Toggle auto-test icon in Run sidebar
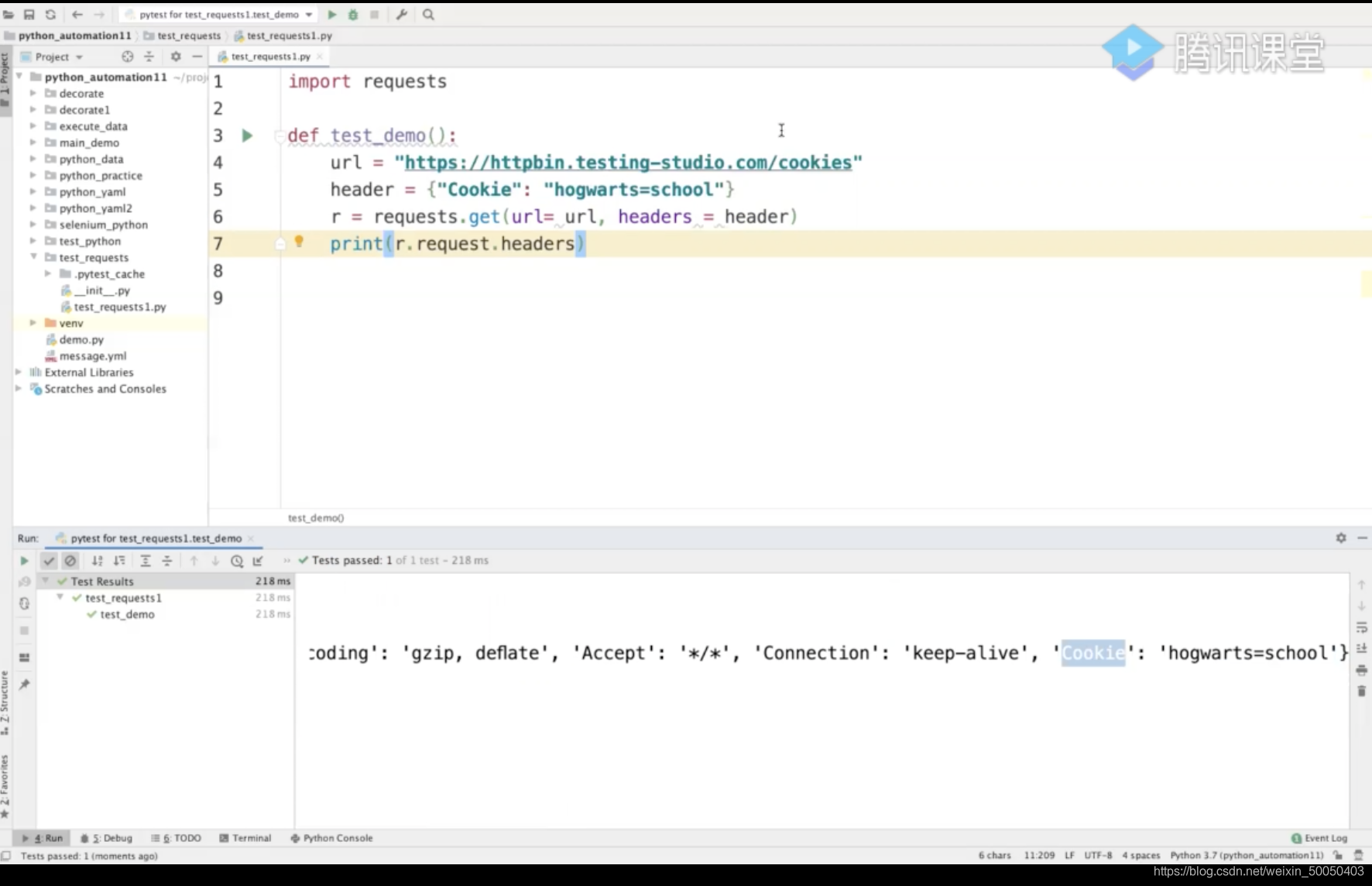This screenshot has height=886, width=1372. 24,603
